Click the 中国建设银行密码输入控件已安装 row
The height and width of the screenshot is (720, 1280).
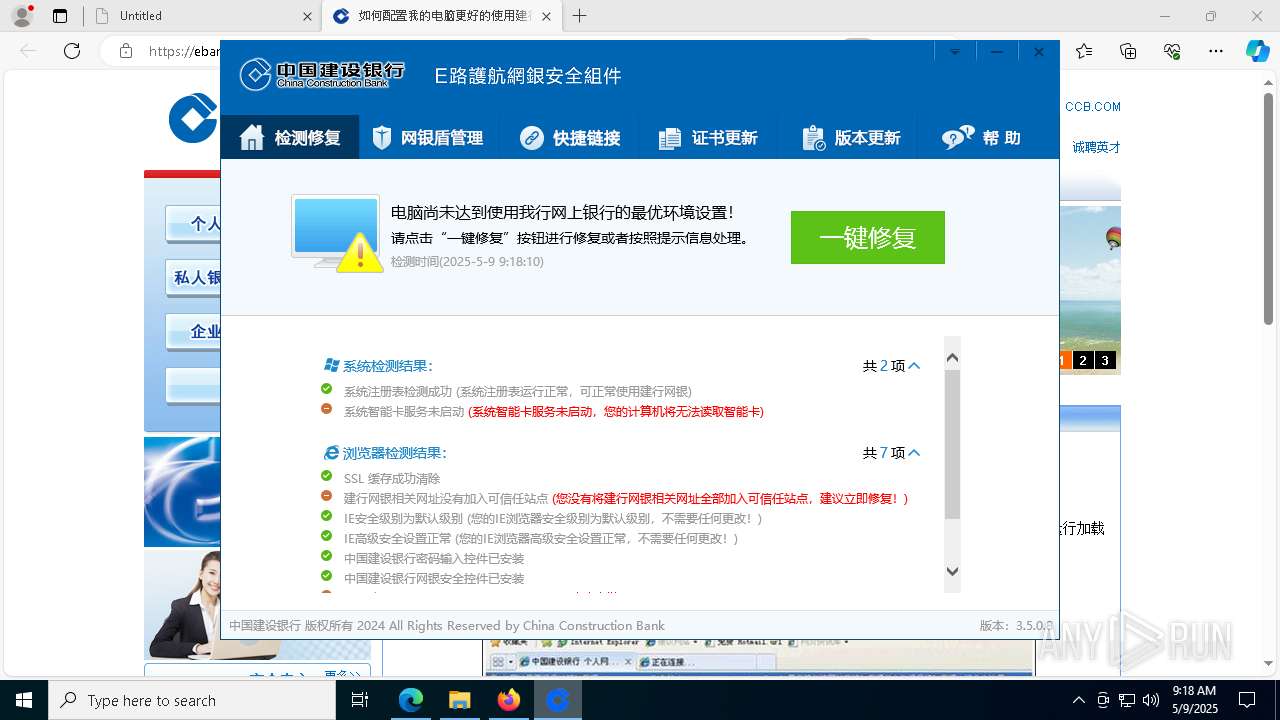[x=422, y=558]
